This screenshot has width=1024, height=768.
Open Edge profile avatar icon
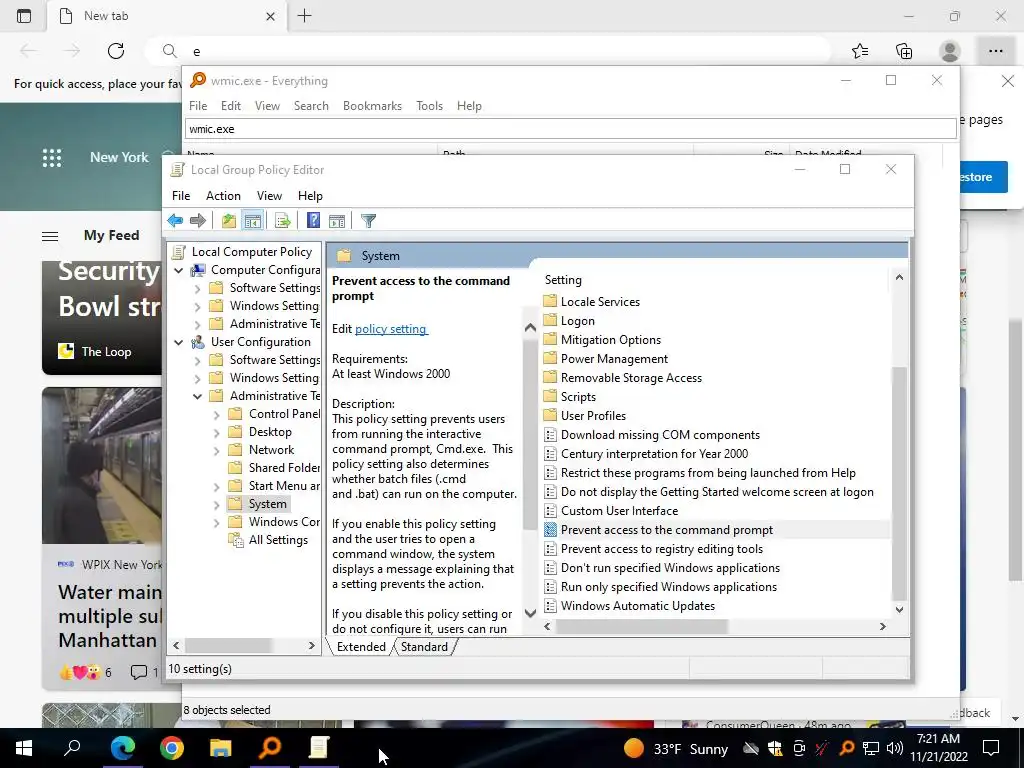pyautogui.click(x=950, y=51)
